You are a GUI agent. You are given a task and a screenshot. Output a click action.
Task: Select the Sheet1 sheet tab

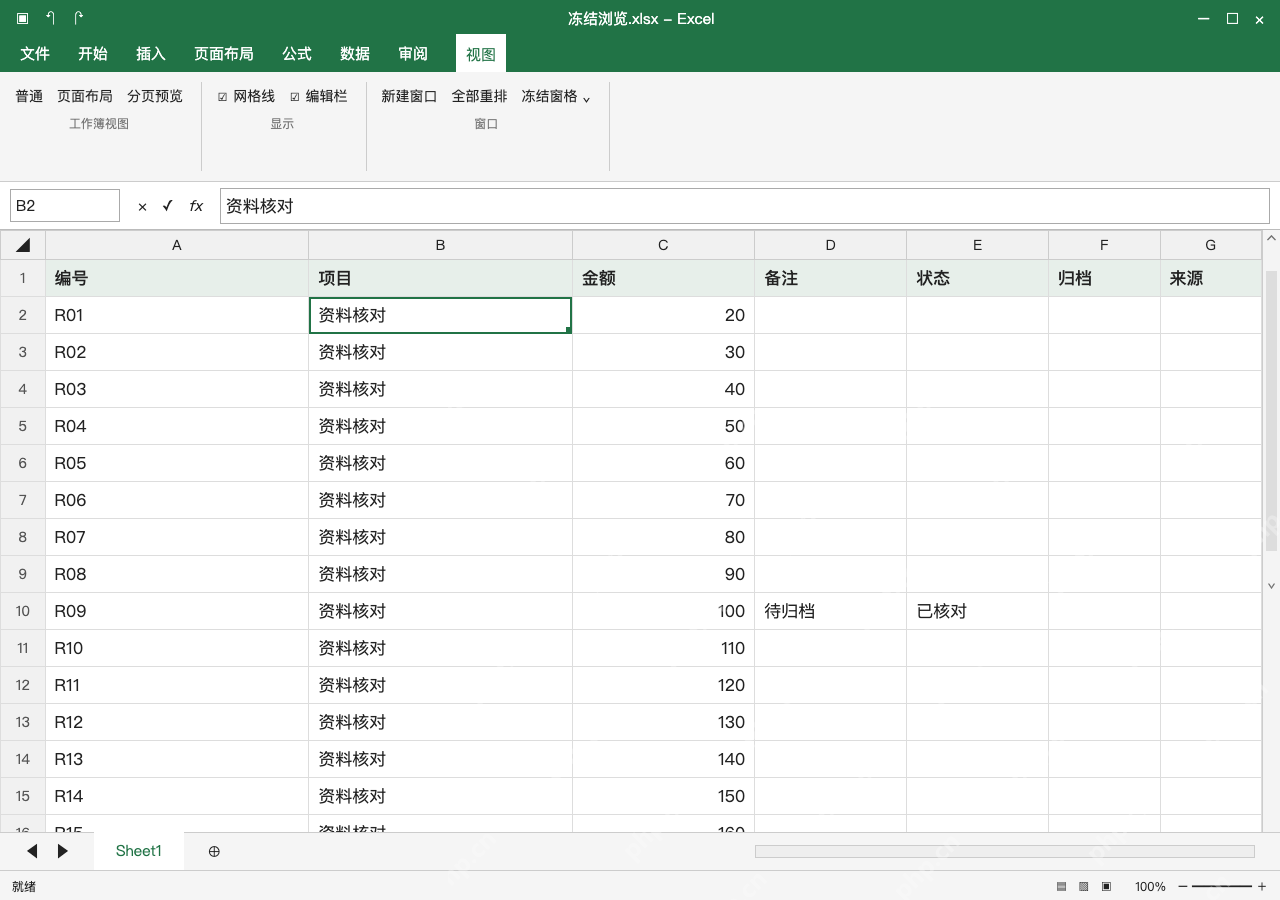coord(139,851)
